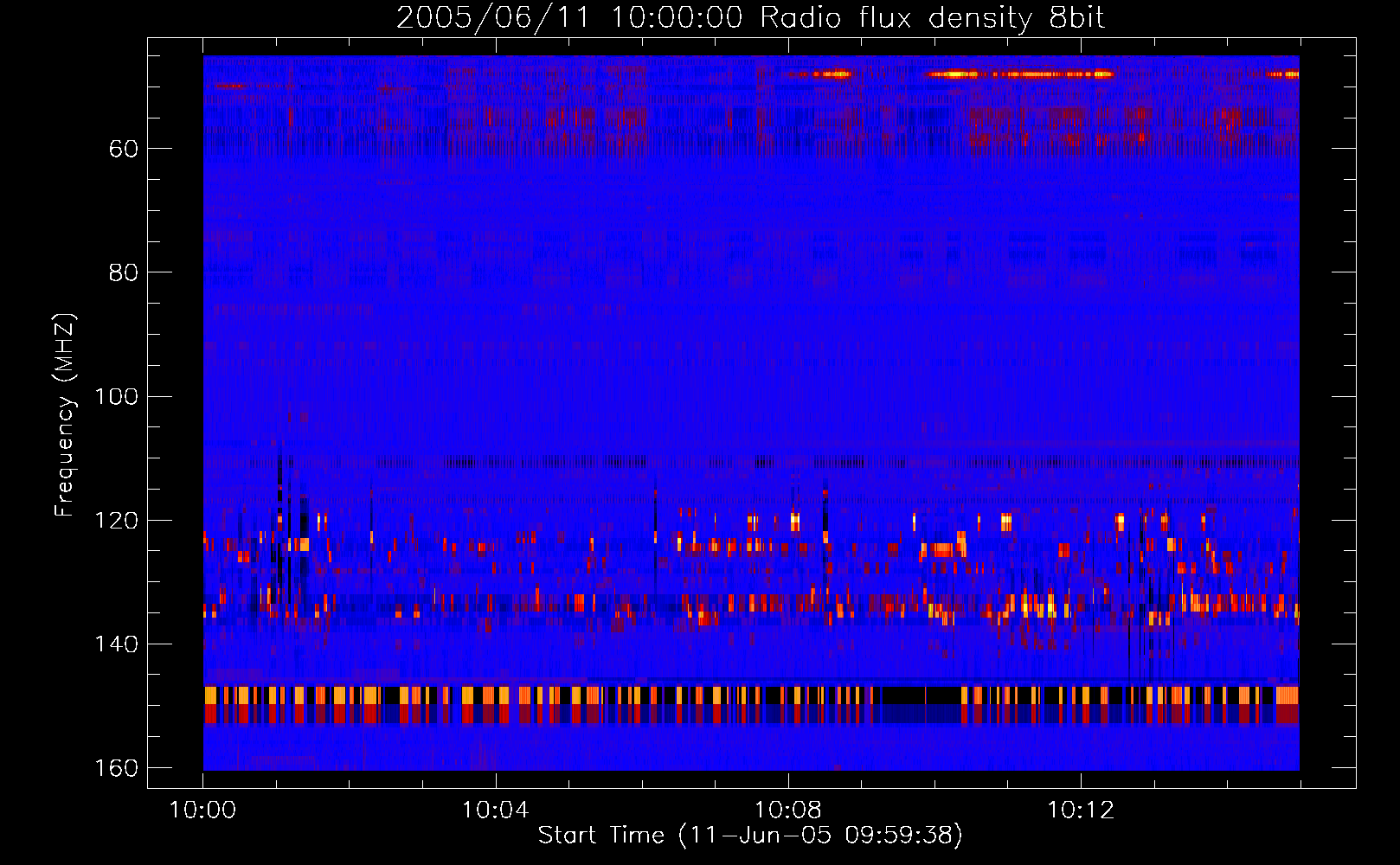Click the 60 frequency tick label
1400x865 pixels.
123,149
